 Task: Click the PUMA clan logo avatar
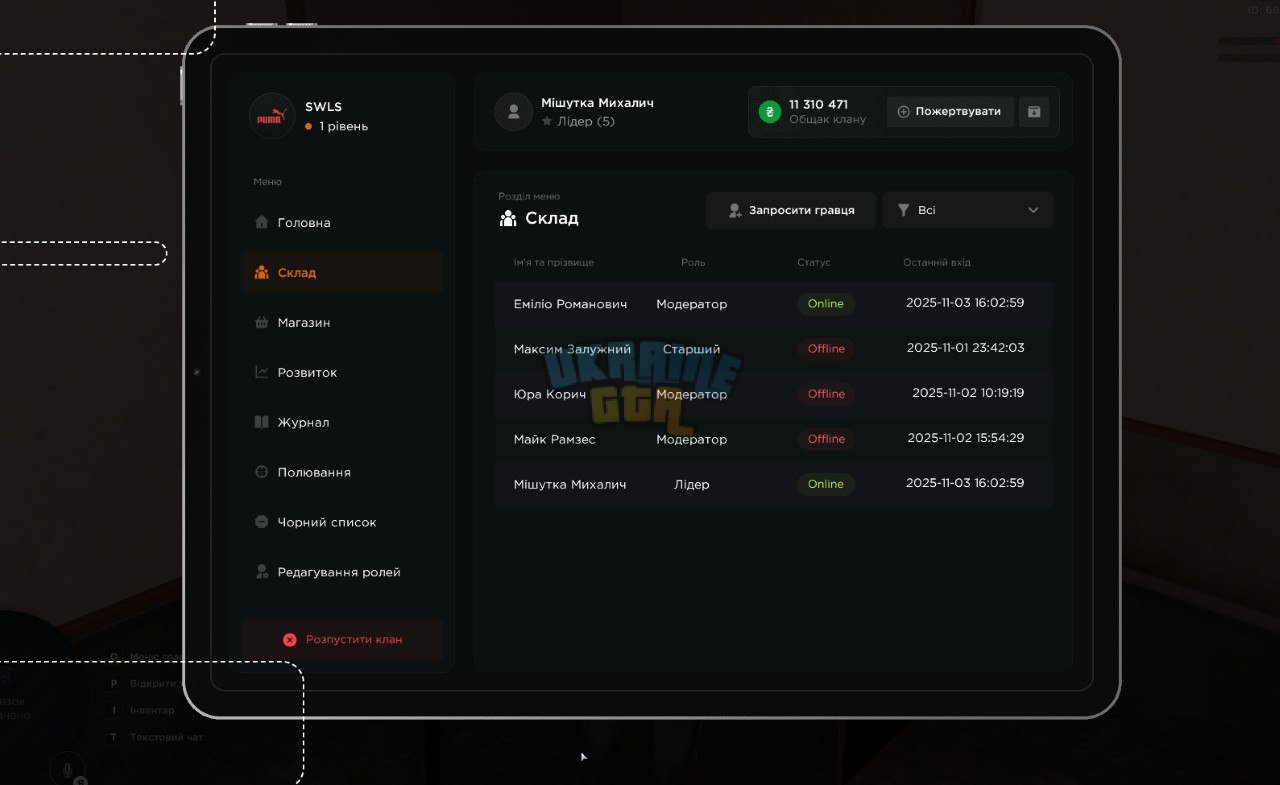[272, 116]
